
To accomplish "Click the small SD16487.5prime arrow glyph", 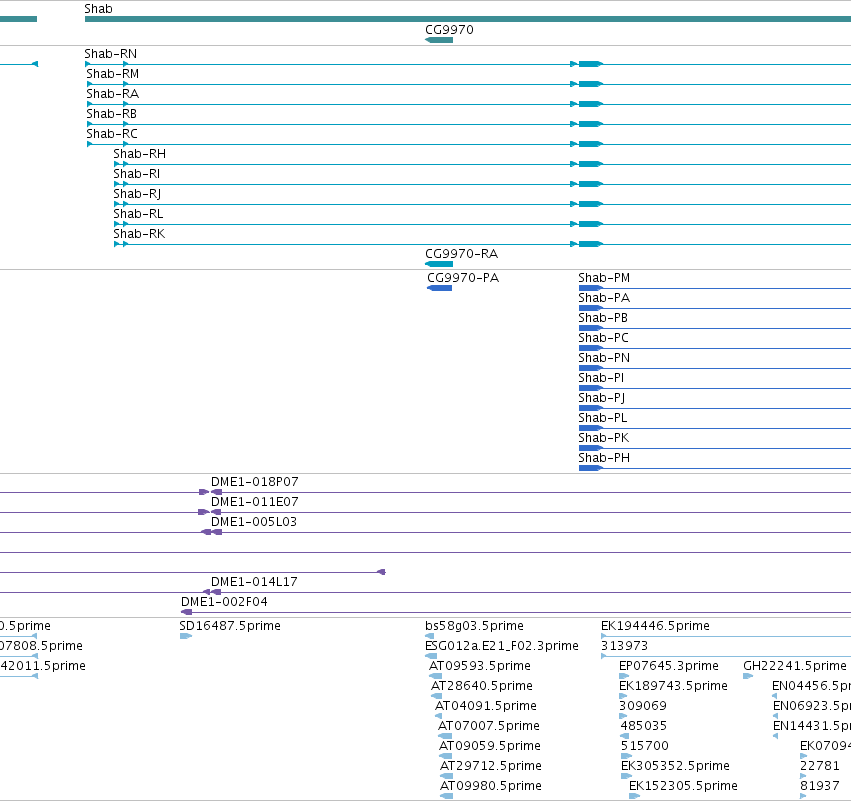I will tap(186, 636).
